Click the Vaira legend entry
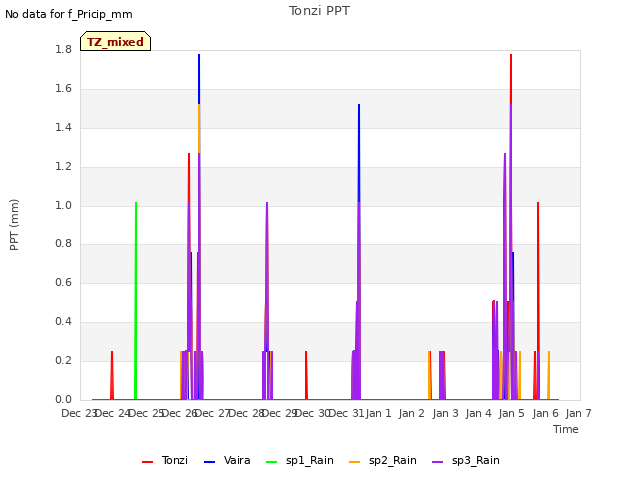Image resolution: width=640 pixels, height=480 pixels. pyautogui.click(x=227, y=460)
